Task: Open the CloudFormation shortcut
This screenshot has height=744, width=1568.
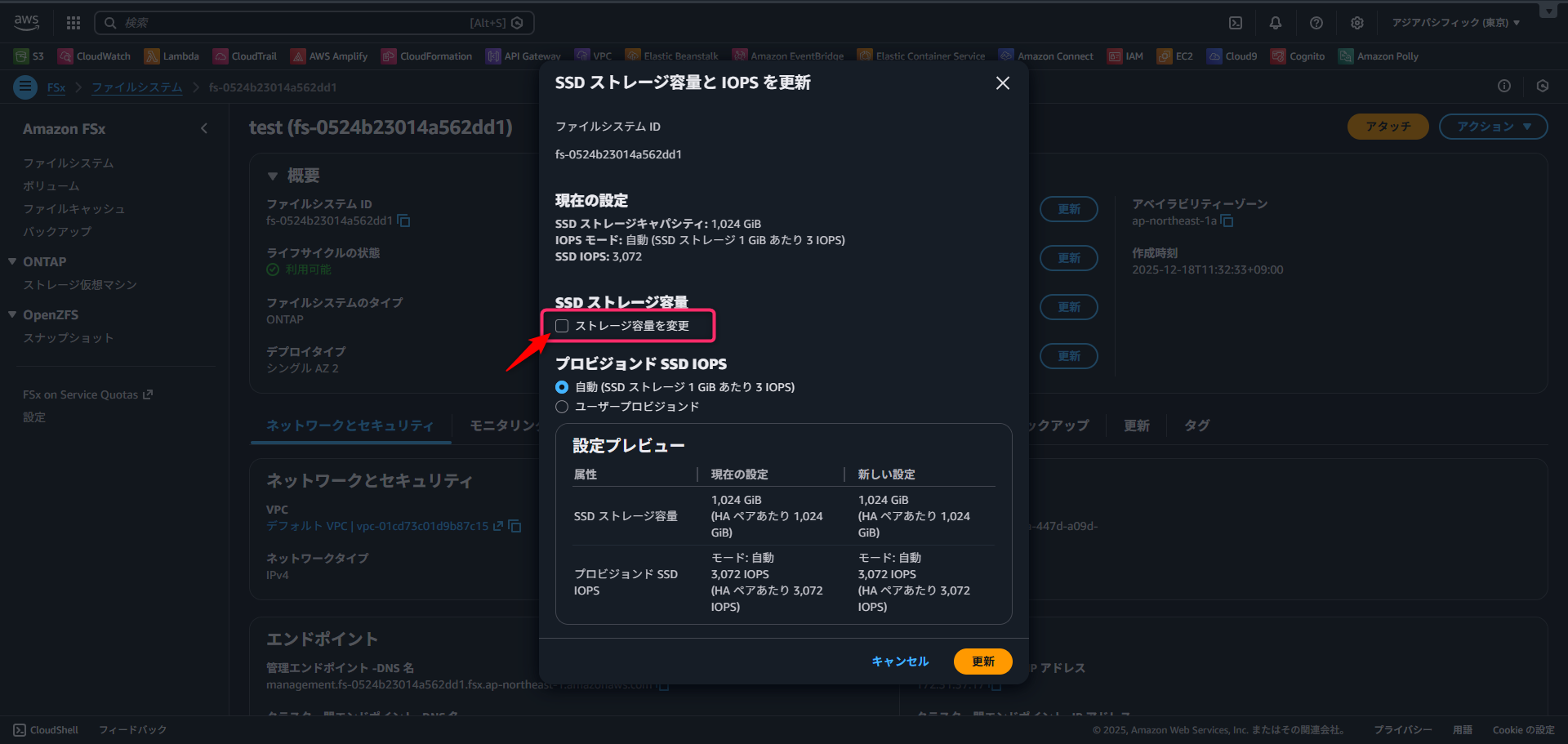Action: [427, 56]
